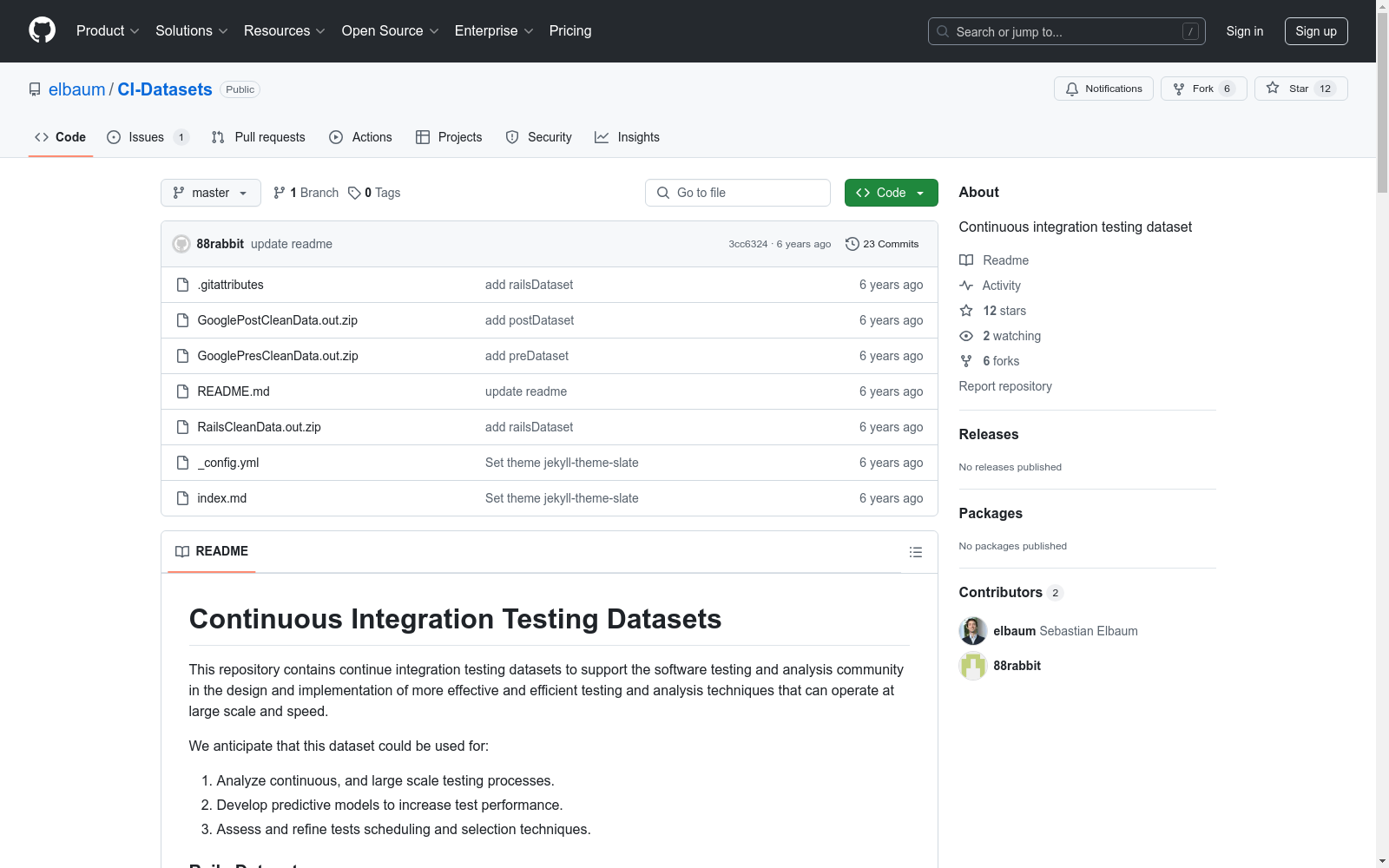Open commit 3cc6324 hash link
This screenshot has height=868, width=1389.
click(748, 244)
